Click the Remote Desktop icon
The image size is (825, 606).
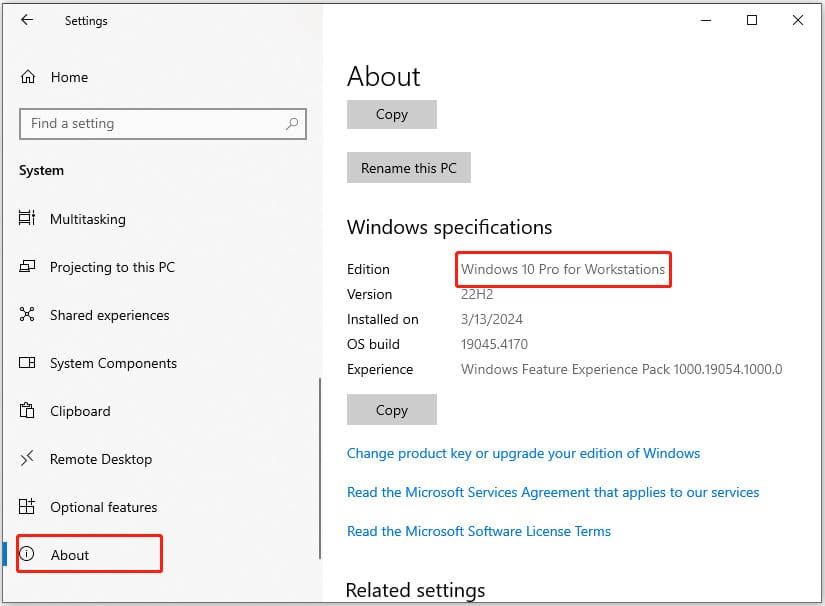pos(28,459)
